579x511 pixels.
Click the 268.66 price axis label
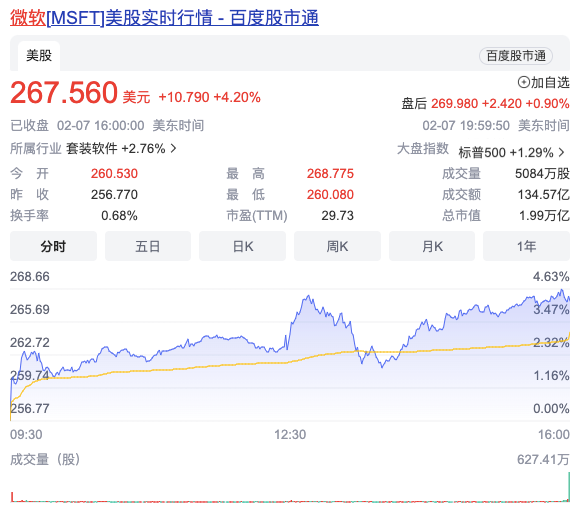[30, 277]
